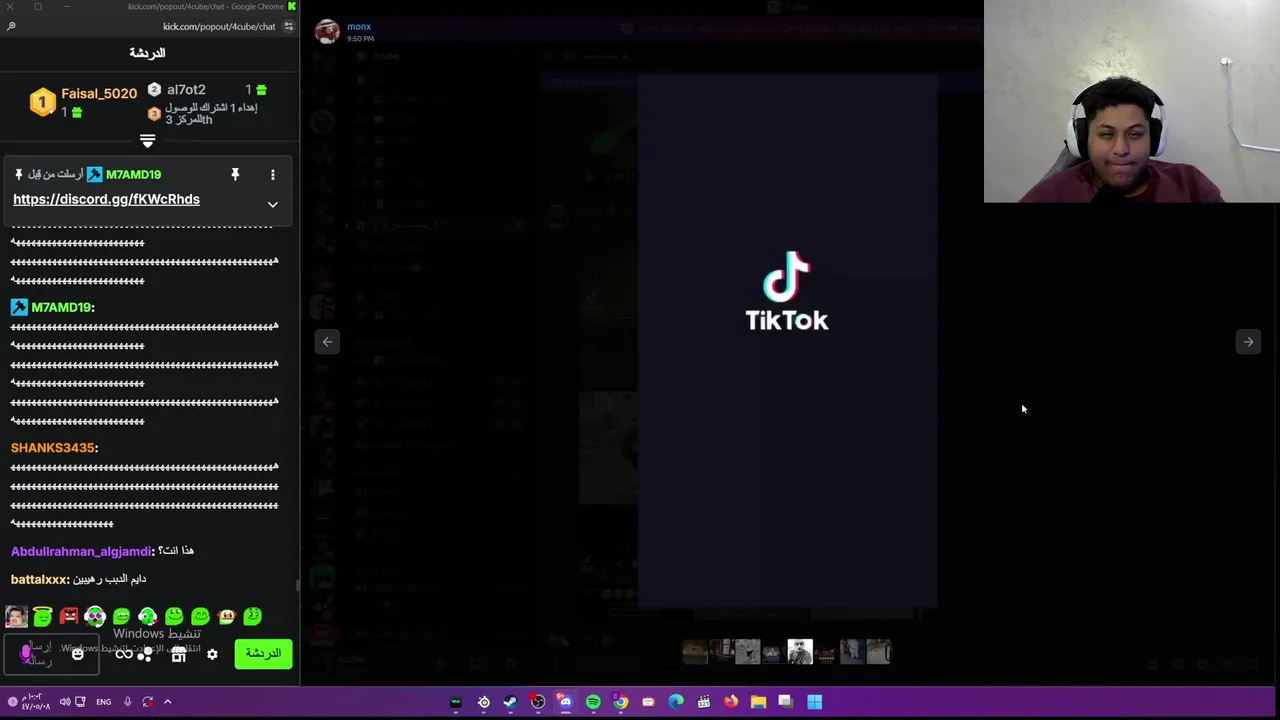Click the microphone tray icon
1280x720 pixels.
click(x=127, y=702)
